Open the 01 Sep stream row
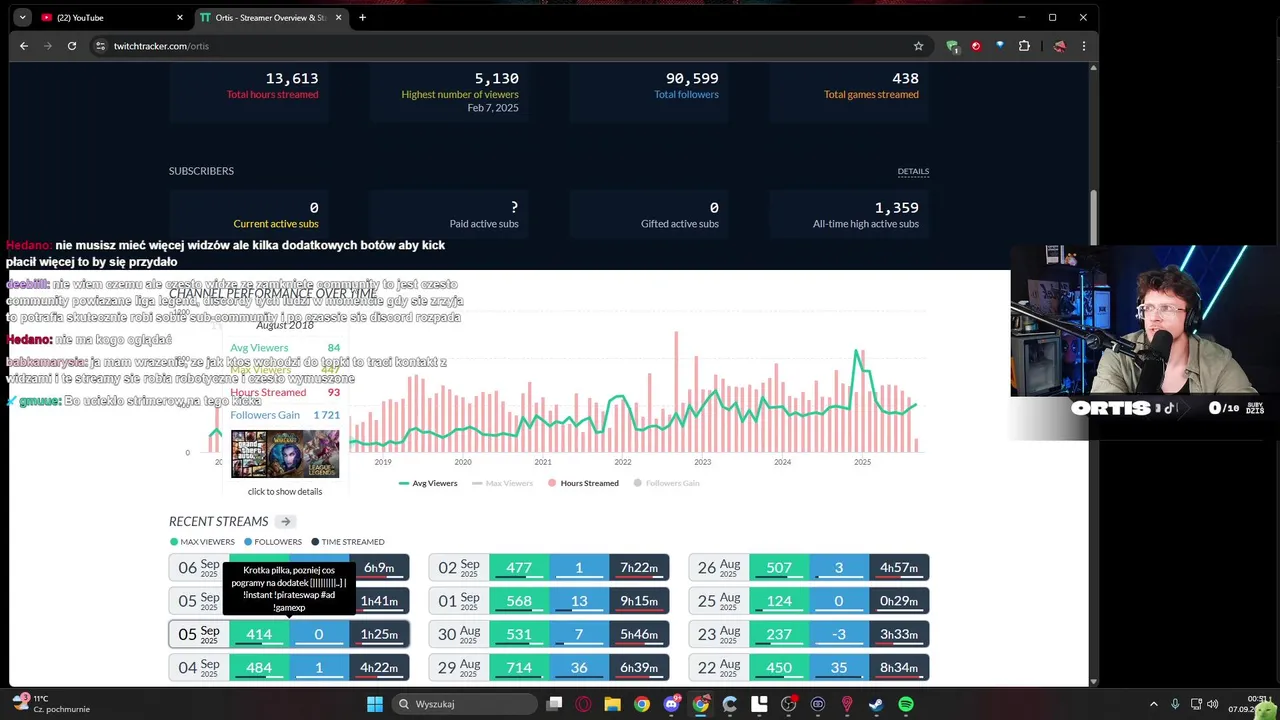Viewport: 1280px width, 720px height. pos(549,601)
